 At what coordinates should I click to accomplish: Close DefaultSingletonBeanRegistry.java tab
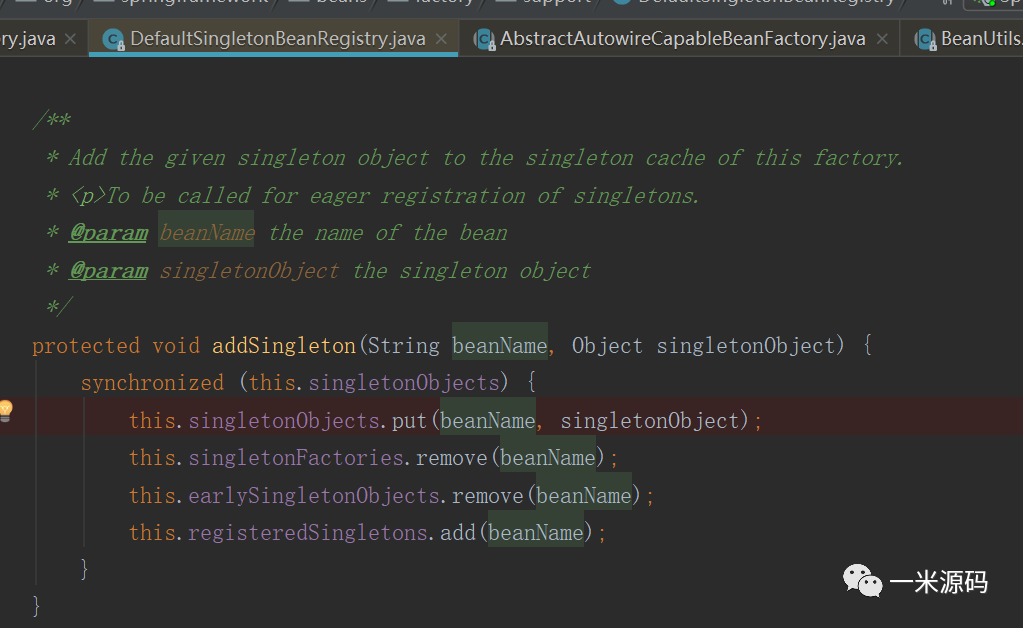442,39
